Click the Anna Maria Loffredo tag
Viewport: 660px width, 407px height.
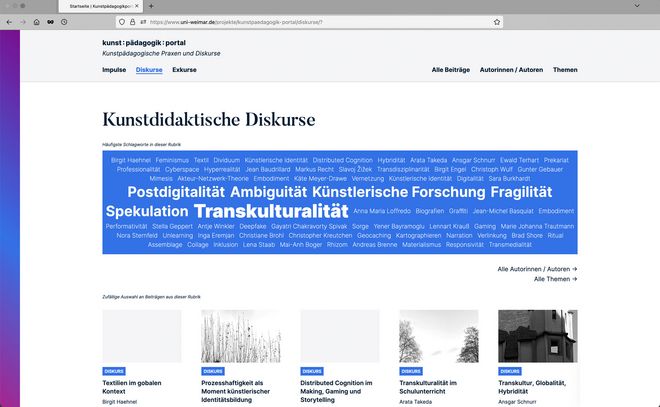point(382,211)
